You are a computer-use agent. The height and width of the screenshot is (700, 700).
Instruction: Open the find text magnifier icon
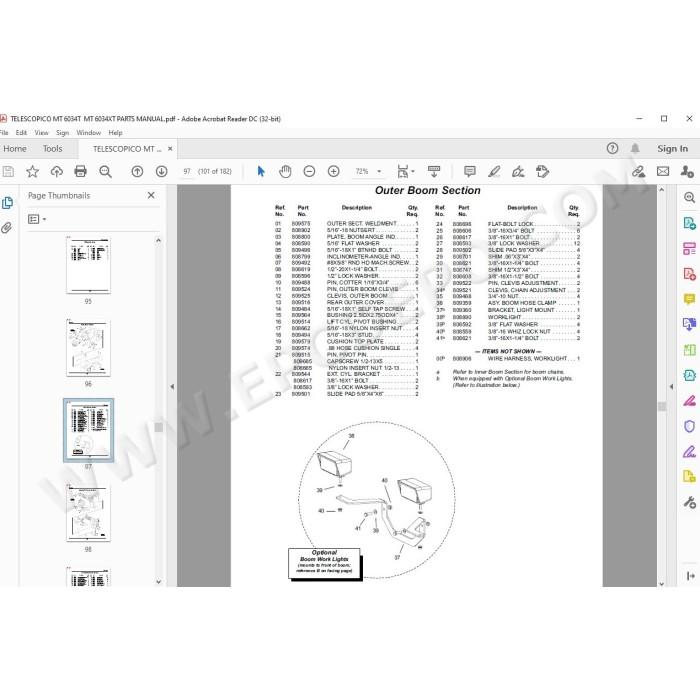pyautogui.click(x=105, y=171)
